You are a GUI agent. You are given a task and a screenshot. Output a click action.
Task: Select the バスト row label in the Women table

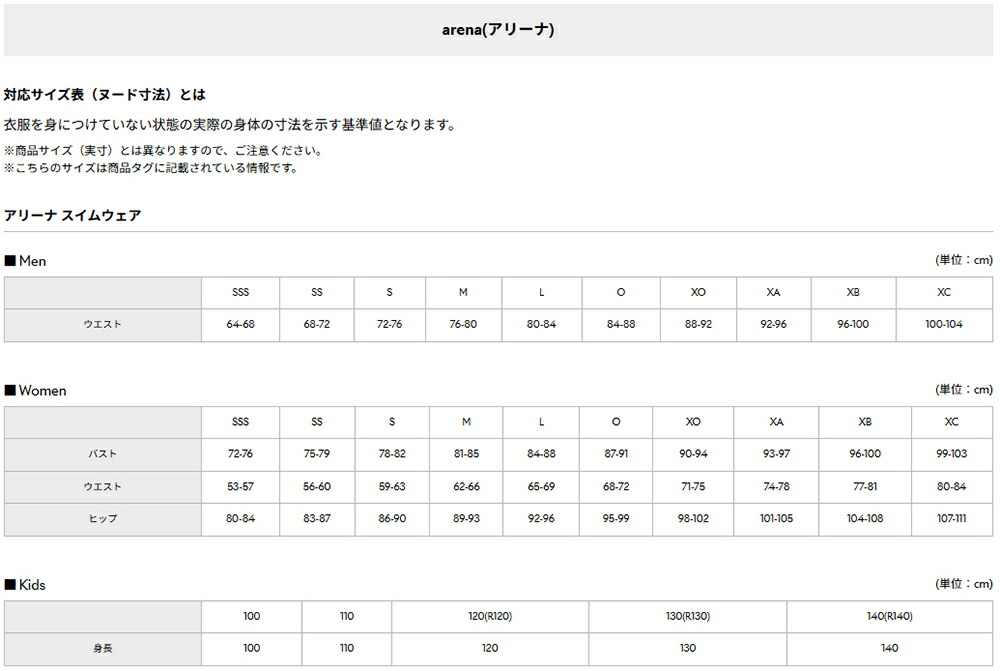[103, 454]
